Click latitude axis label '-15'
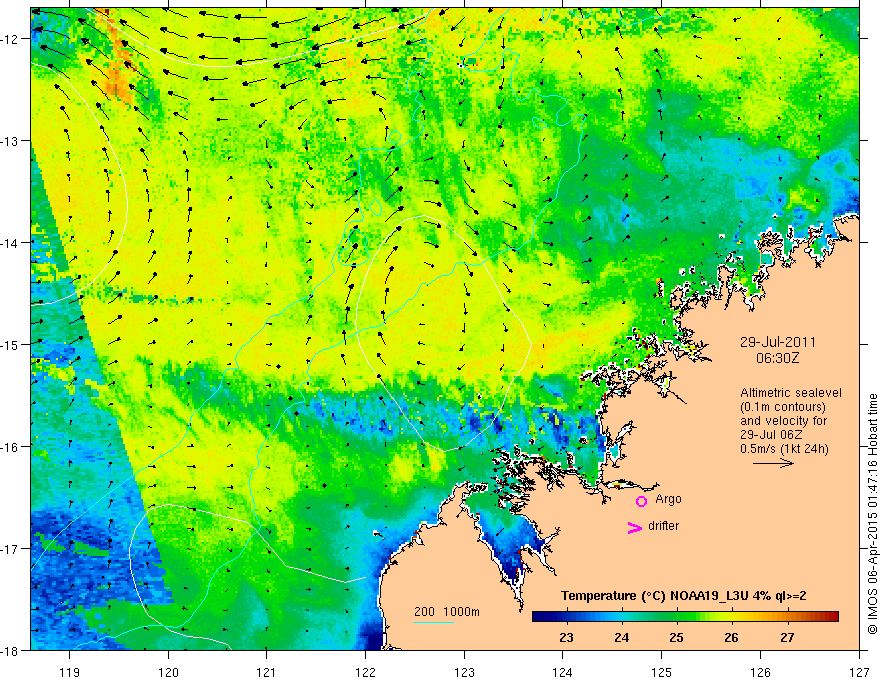Screen dimensions: 880x680 pyautogui.click(x=11, y=344)
